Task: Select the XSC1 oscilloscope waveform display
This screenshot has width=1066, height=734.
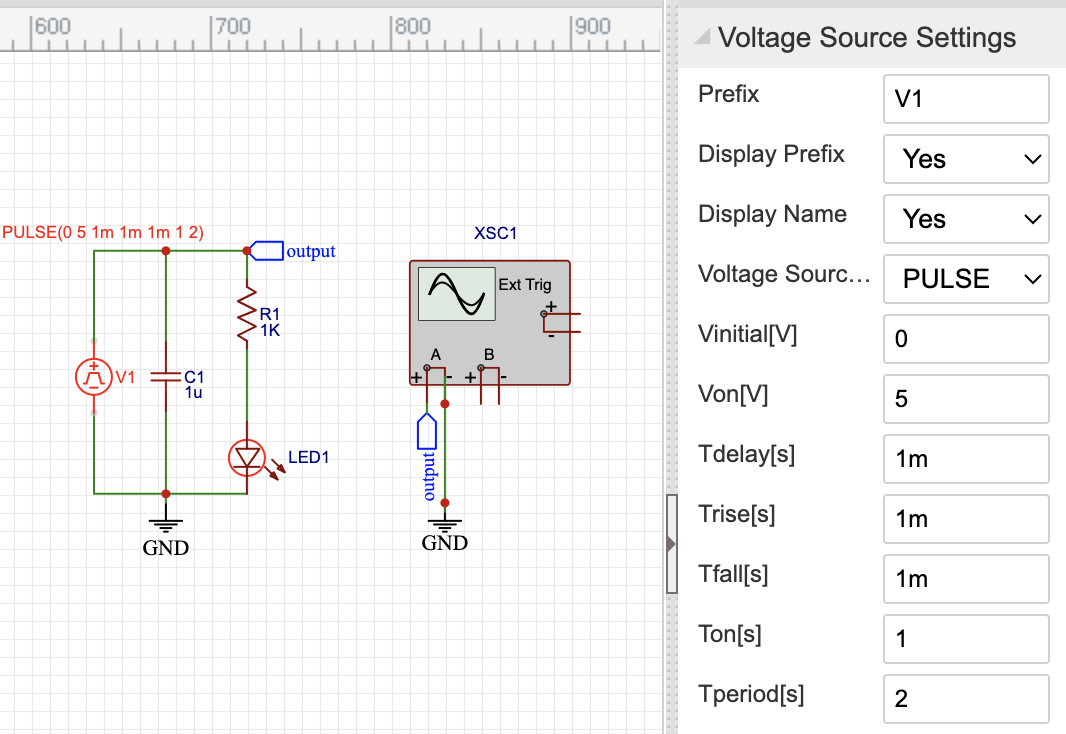Action: point(457,294)
